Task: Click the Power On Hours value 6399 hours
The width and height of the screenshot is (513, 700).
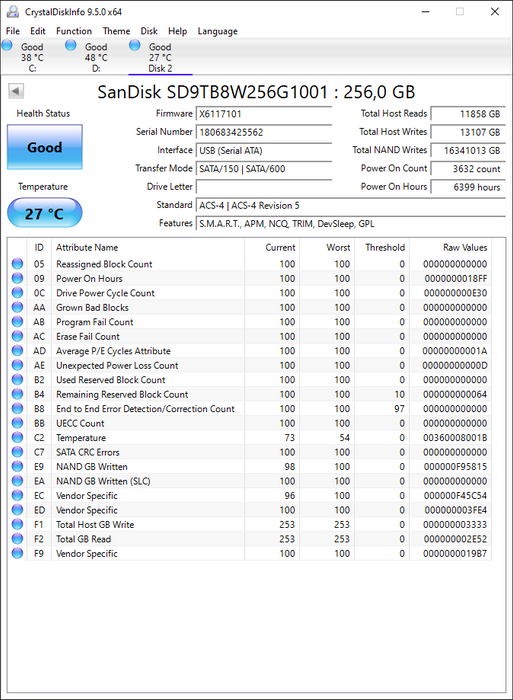Action: (468, 187)
